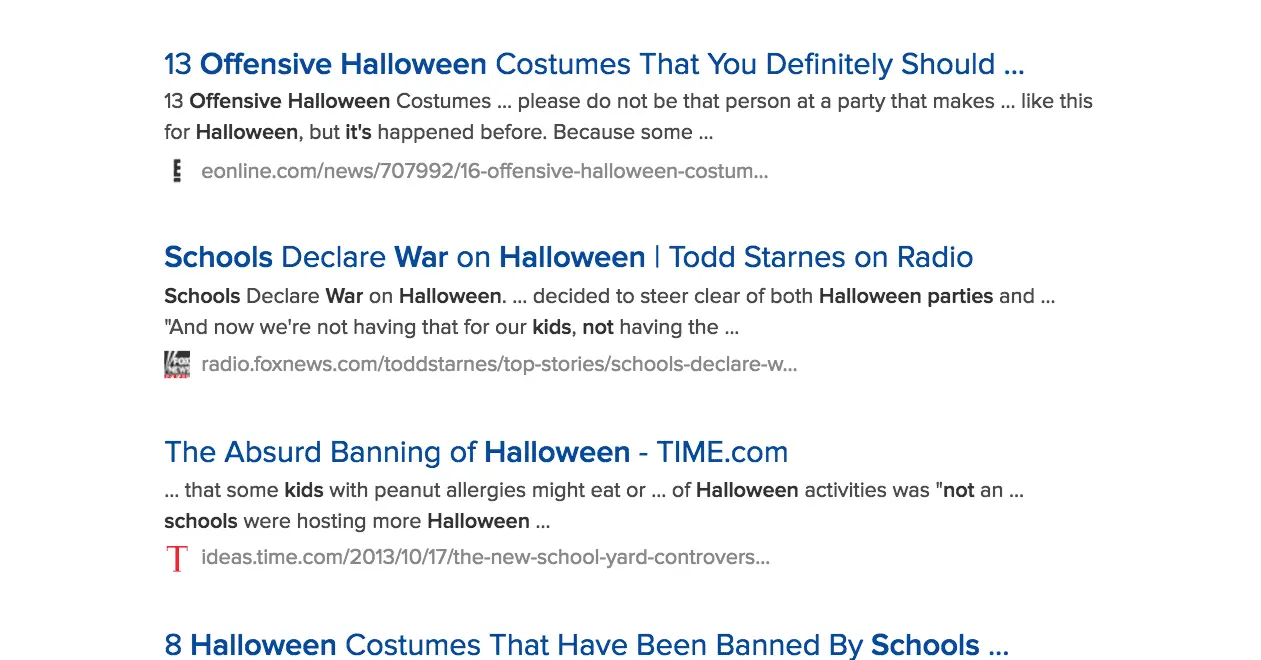Click snippet line 'schools were hosting more Halloween'
The height and width of the screenshot is (660, 1261).
[x=357, y=521]
